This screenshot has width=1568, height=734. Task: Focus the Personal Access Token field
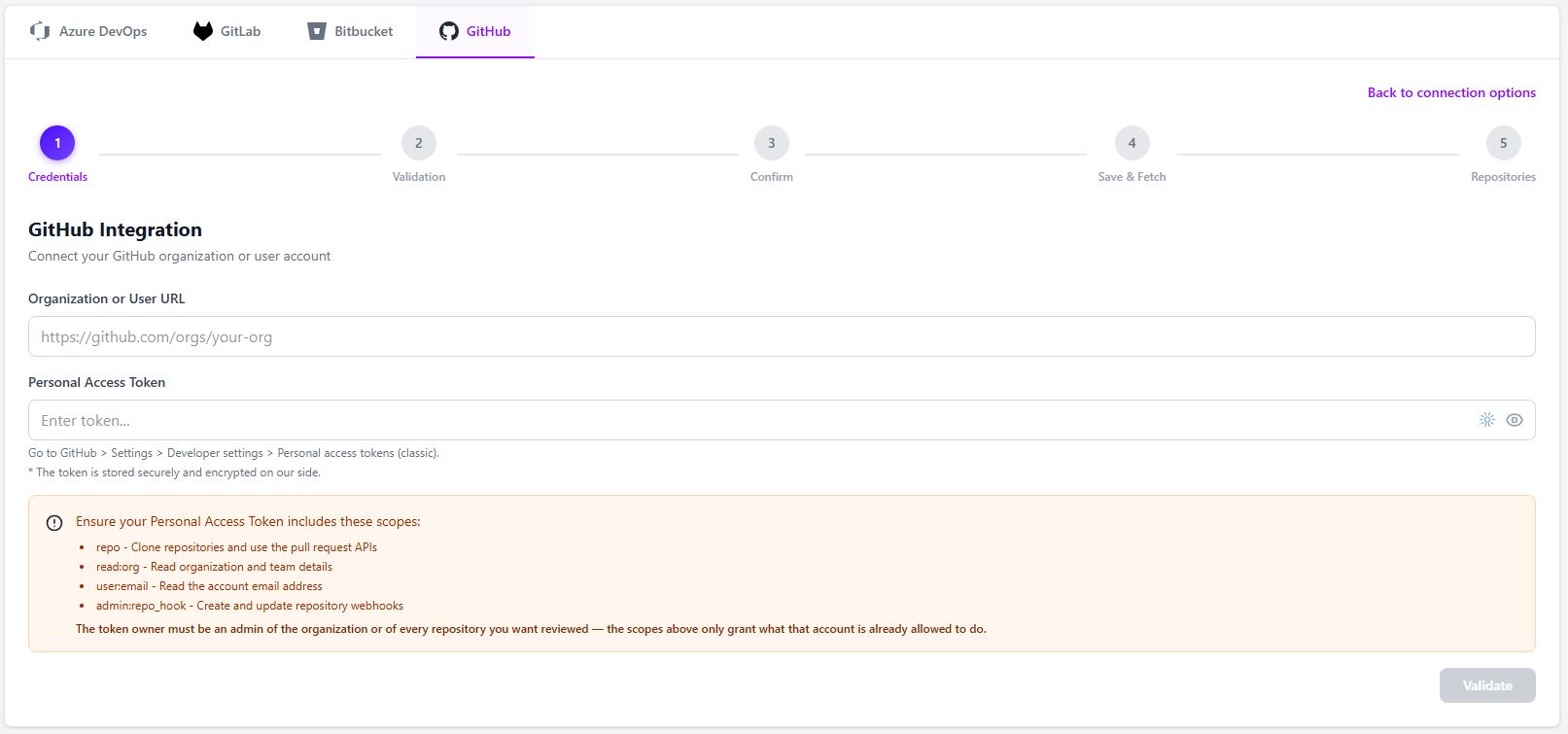point(782,420)
